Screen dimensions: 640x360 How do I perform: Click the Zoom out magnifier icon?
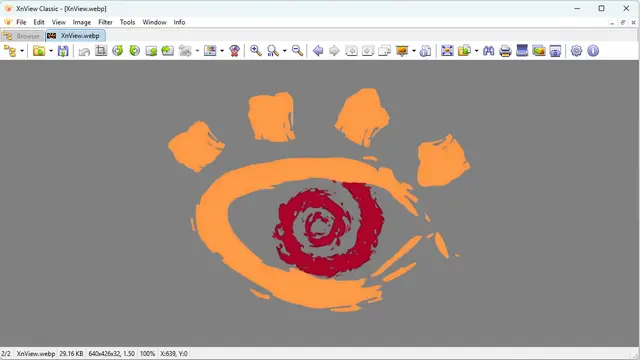point(298,51)
